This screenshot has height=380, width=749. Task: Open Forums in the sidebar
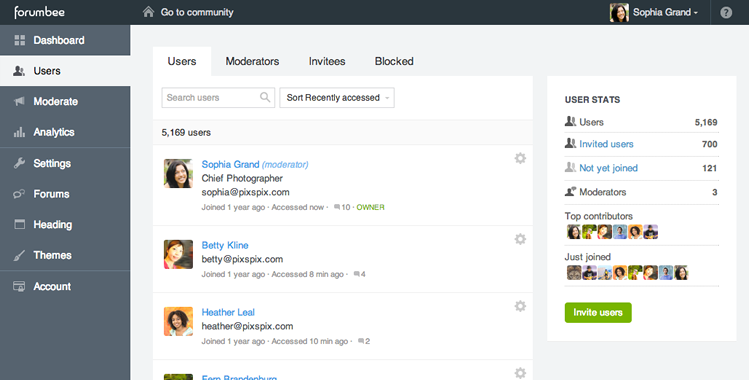click(x=65, y=194)
